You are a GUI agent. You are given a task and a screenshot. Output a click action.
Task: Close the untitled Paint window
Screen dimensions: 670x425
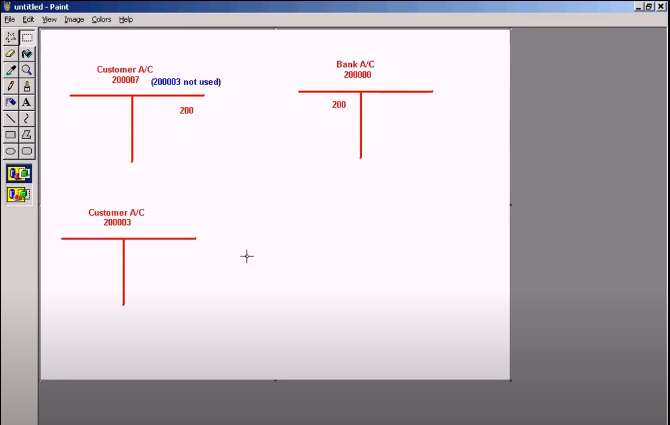click(x=661, y=6)
